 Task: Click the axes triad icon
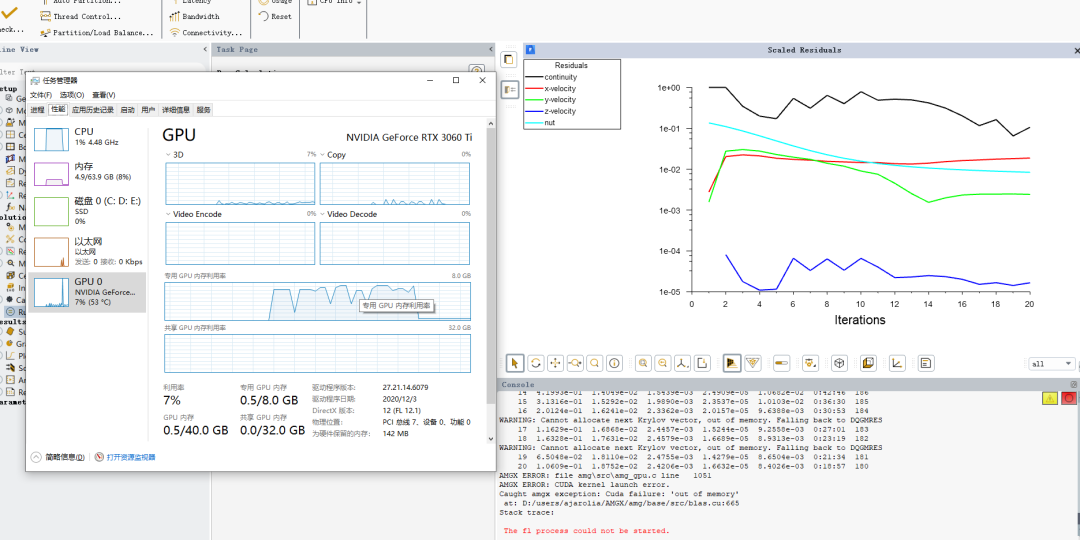click(x=897, y=363)
